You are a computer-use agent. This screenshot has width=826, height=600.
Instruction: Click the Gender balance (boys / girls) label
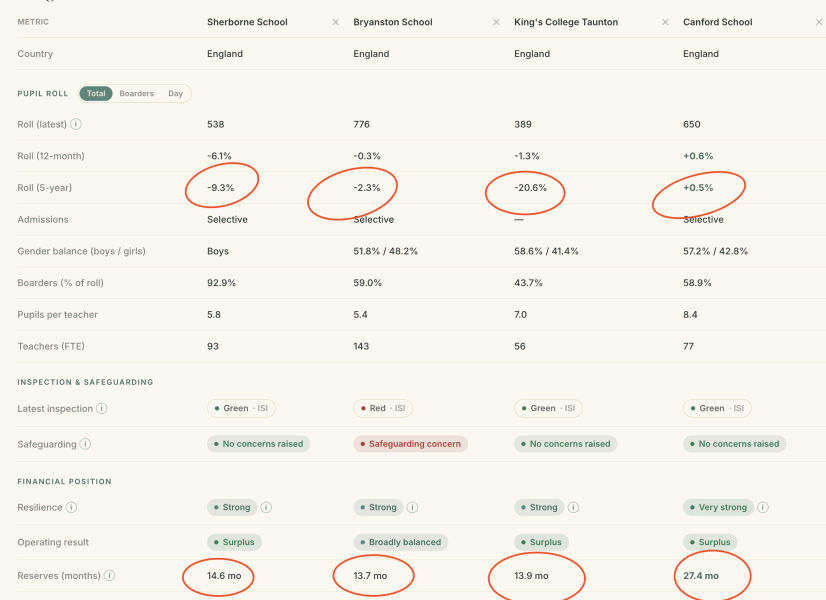[82, 251]
